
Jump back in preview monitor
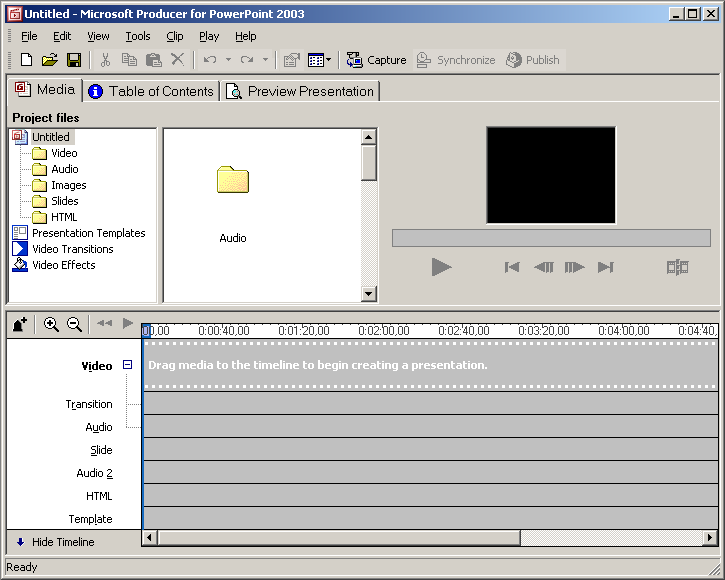tap(512, 267)
